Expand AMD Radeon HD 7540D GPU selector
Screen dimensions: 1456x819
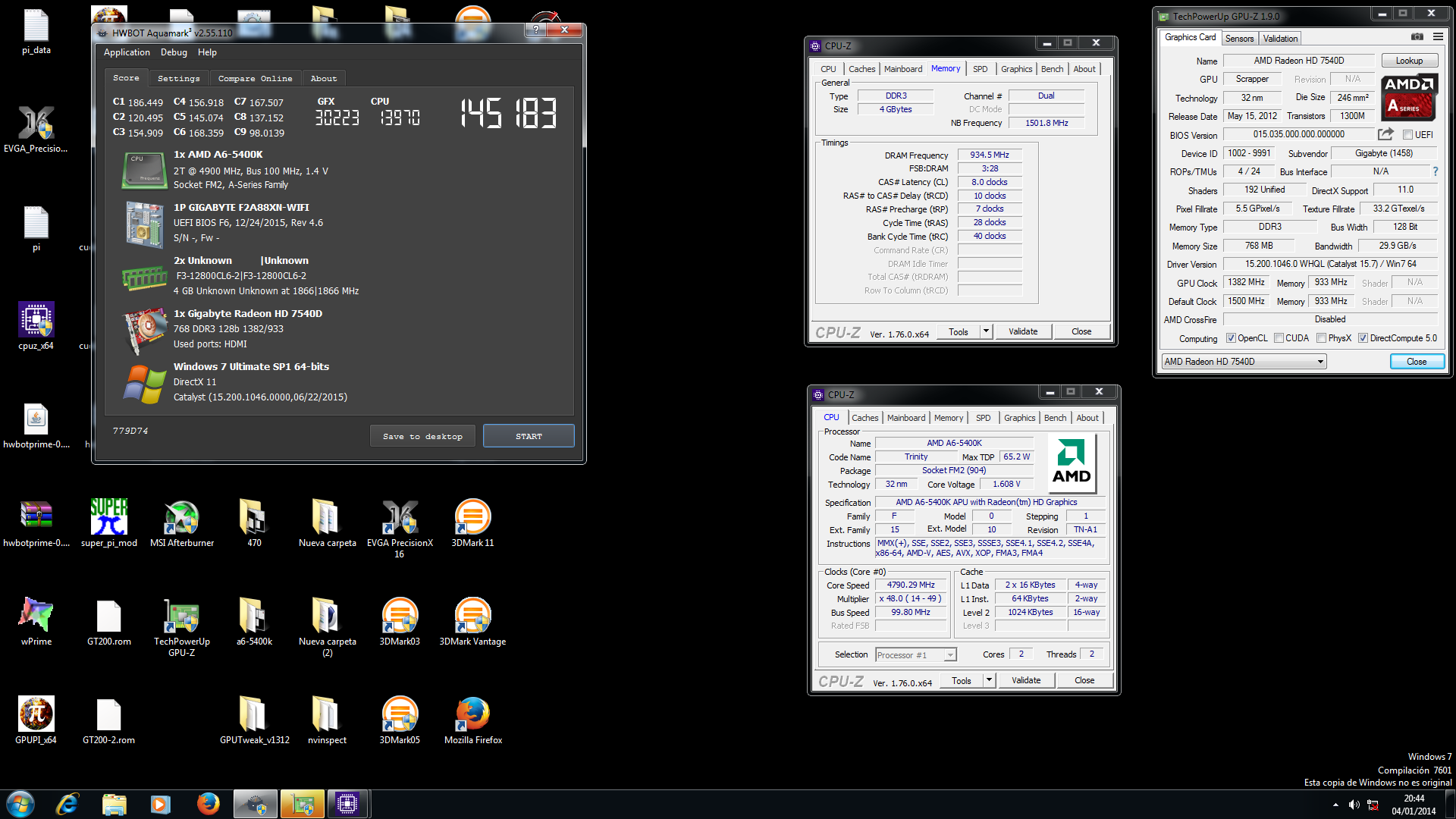click(1320, 362)
